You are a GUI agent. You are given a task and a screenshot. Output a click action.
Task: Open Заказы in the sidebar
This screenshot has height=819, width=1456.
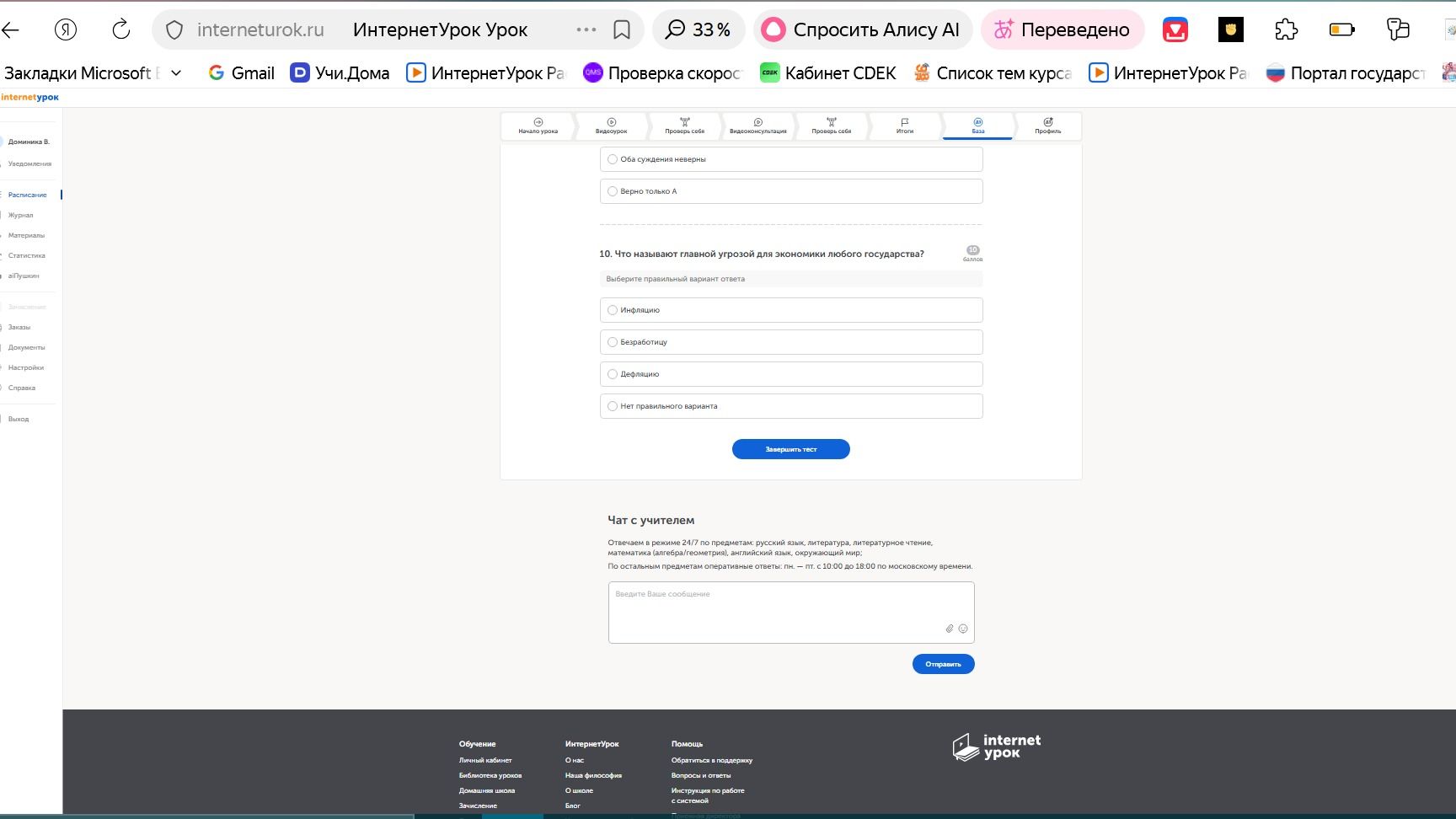(x=19, y=327)
